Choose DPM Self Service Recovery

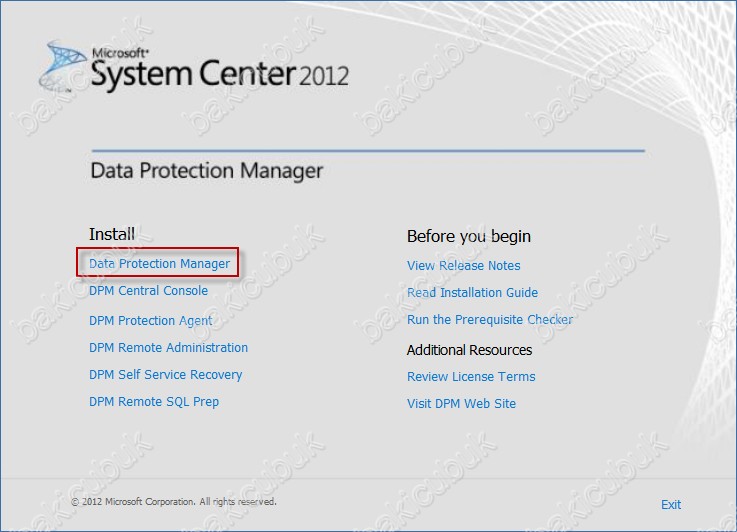coord(165,375)
